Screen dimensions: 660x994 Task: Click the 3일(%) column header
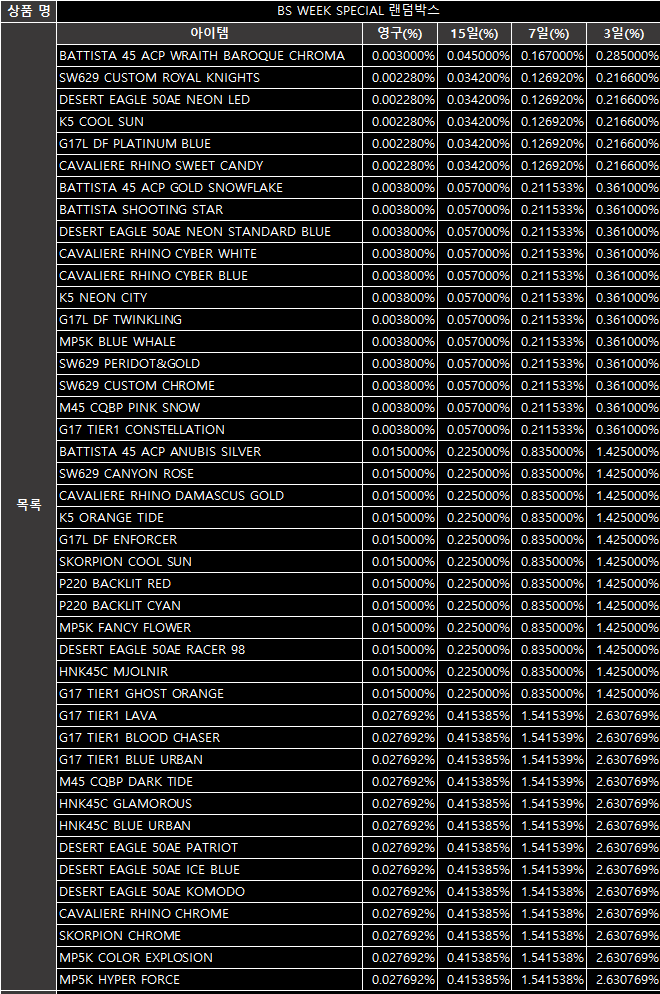click(x=623, y=33)
